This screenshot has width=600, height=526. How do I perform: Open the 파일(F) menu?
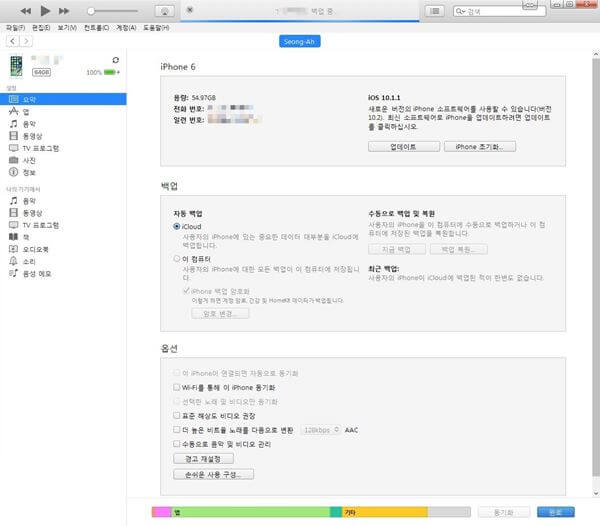pos(15,28)
